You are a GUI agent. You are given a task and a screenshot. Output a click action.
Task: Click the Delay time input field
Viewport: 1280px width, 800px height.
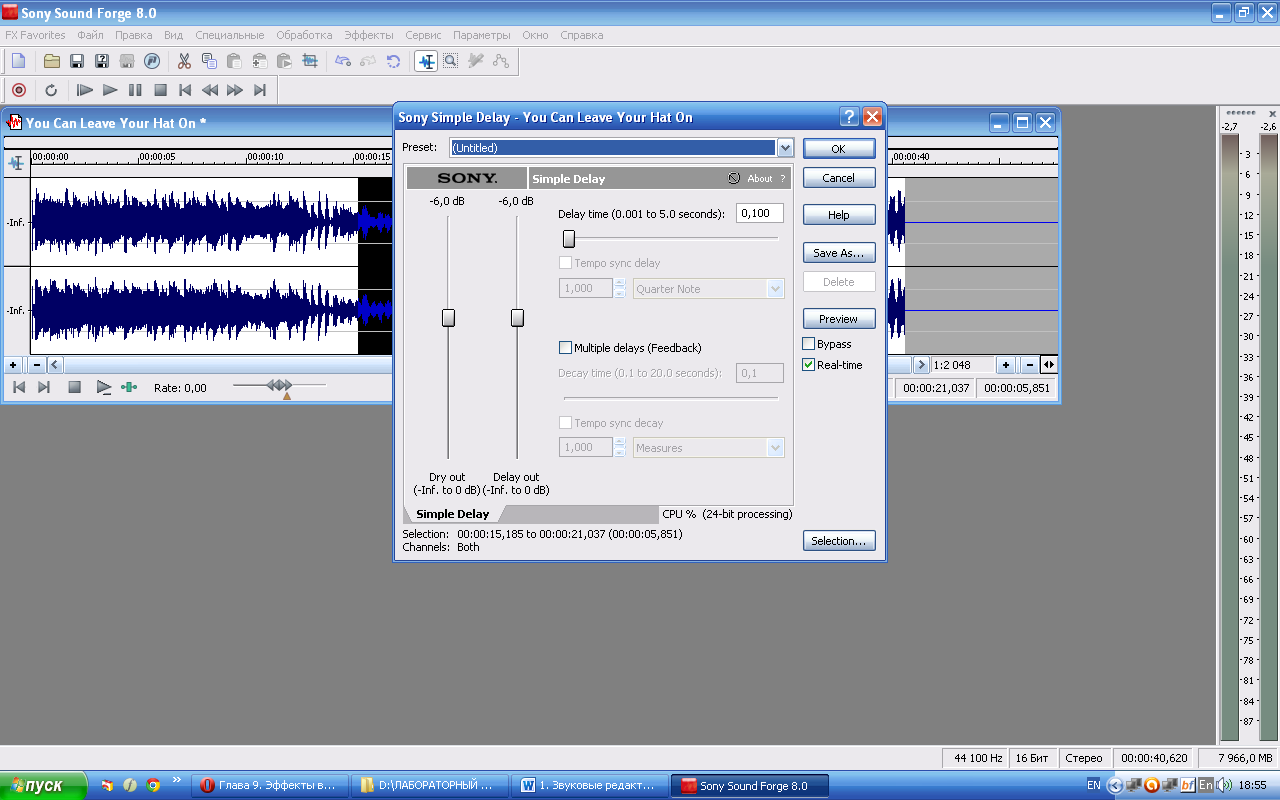pyautogui.click(x=760, y=213)
